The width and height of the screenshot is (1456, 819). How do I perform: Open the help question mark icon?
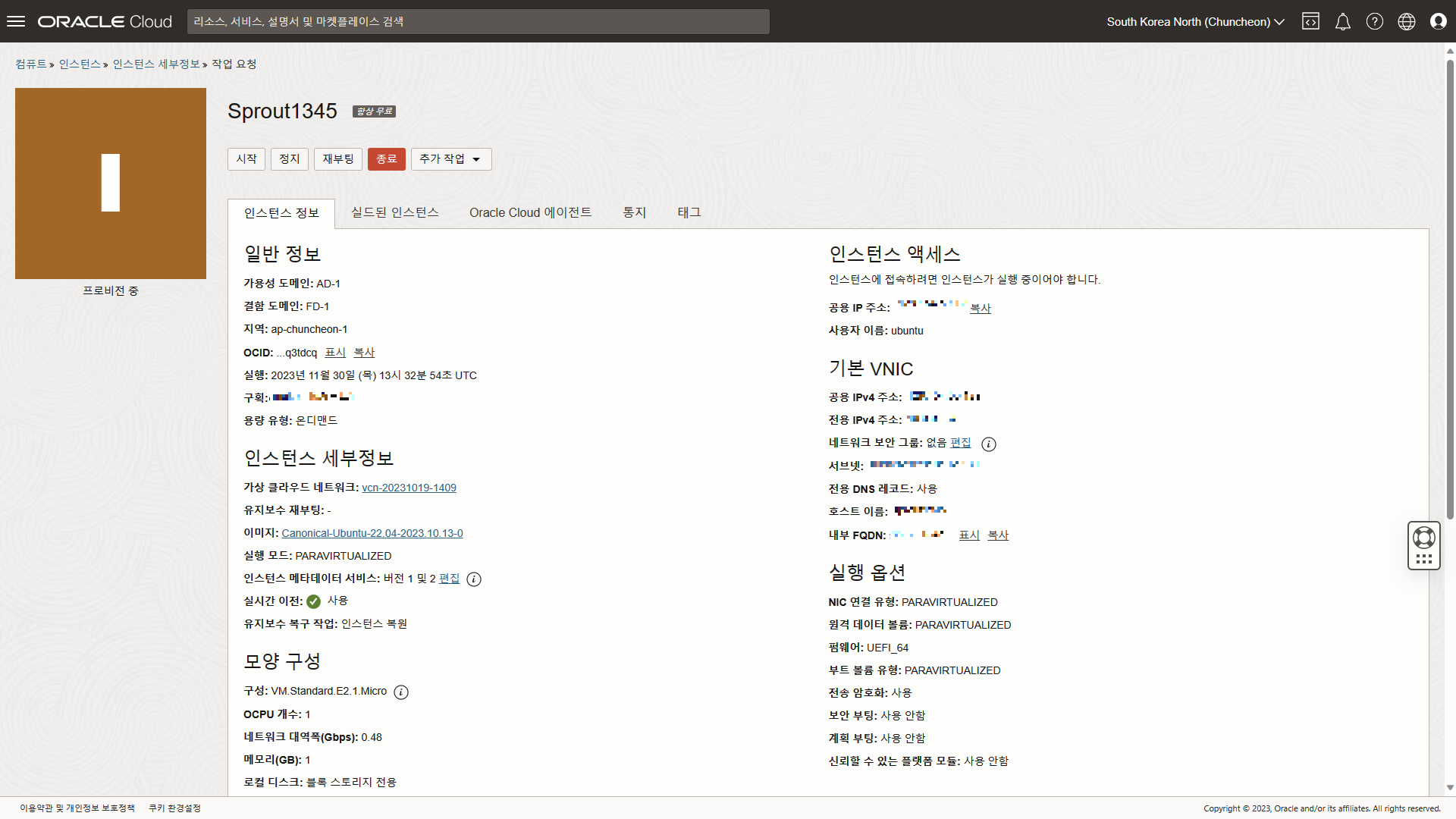[x=1374, y=21]
